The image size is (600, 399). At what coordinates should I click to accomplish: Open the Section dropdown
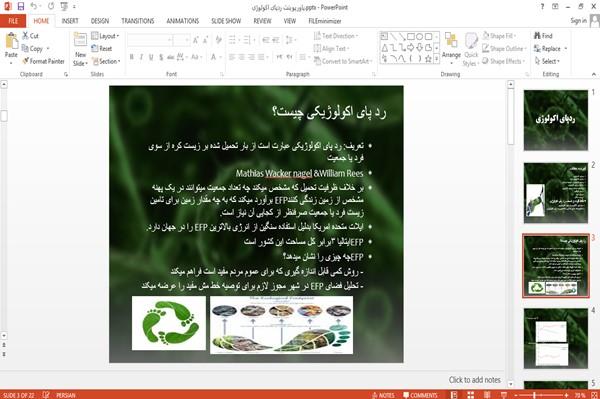coord(106,61)
